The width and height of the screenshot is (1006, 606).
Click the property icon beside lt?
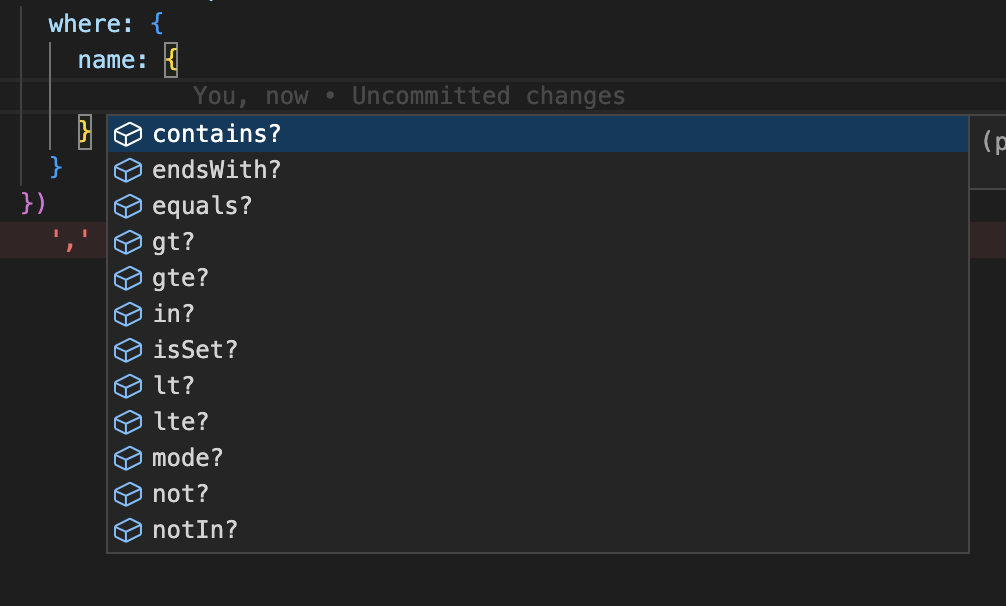128,386
